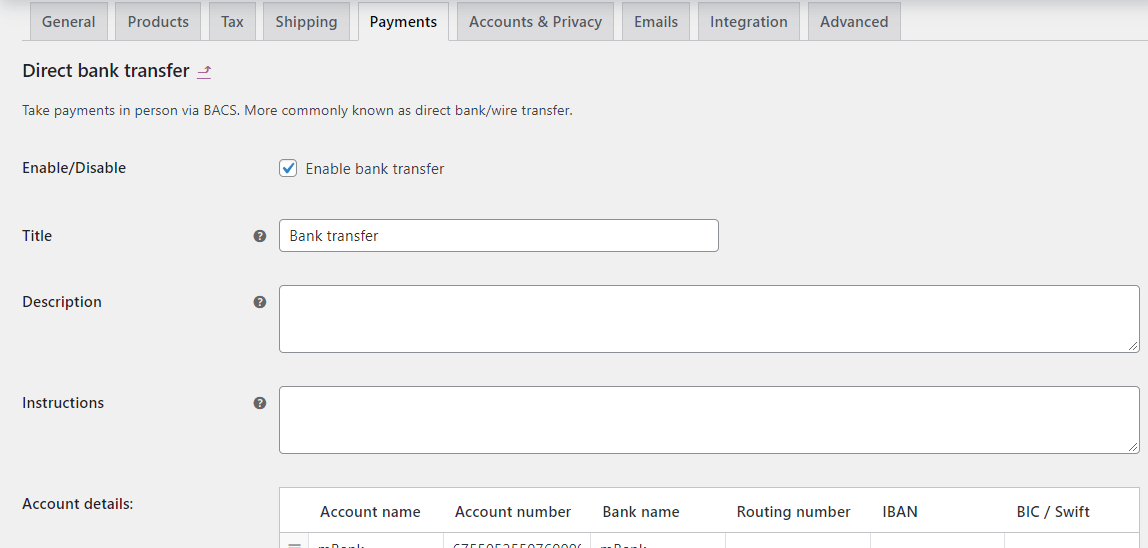Click inside the Description text area
Screen dimensions: 1148x548
pos(708,319)
